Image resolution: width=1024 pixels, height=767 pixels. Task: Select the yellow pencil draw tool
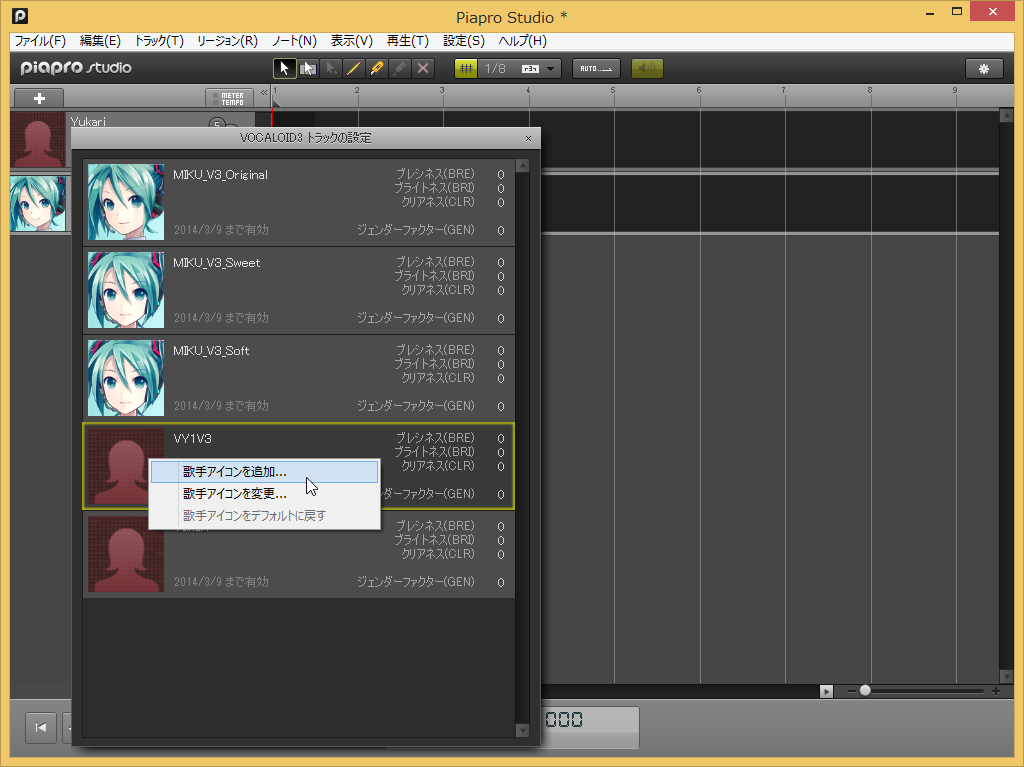tap(353, 69)
